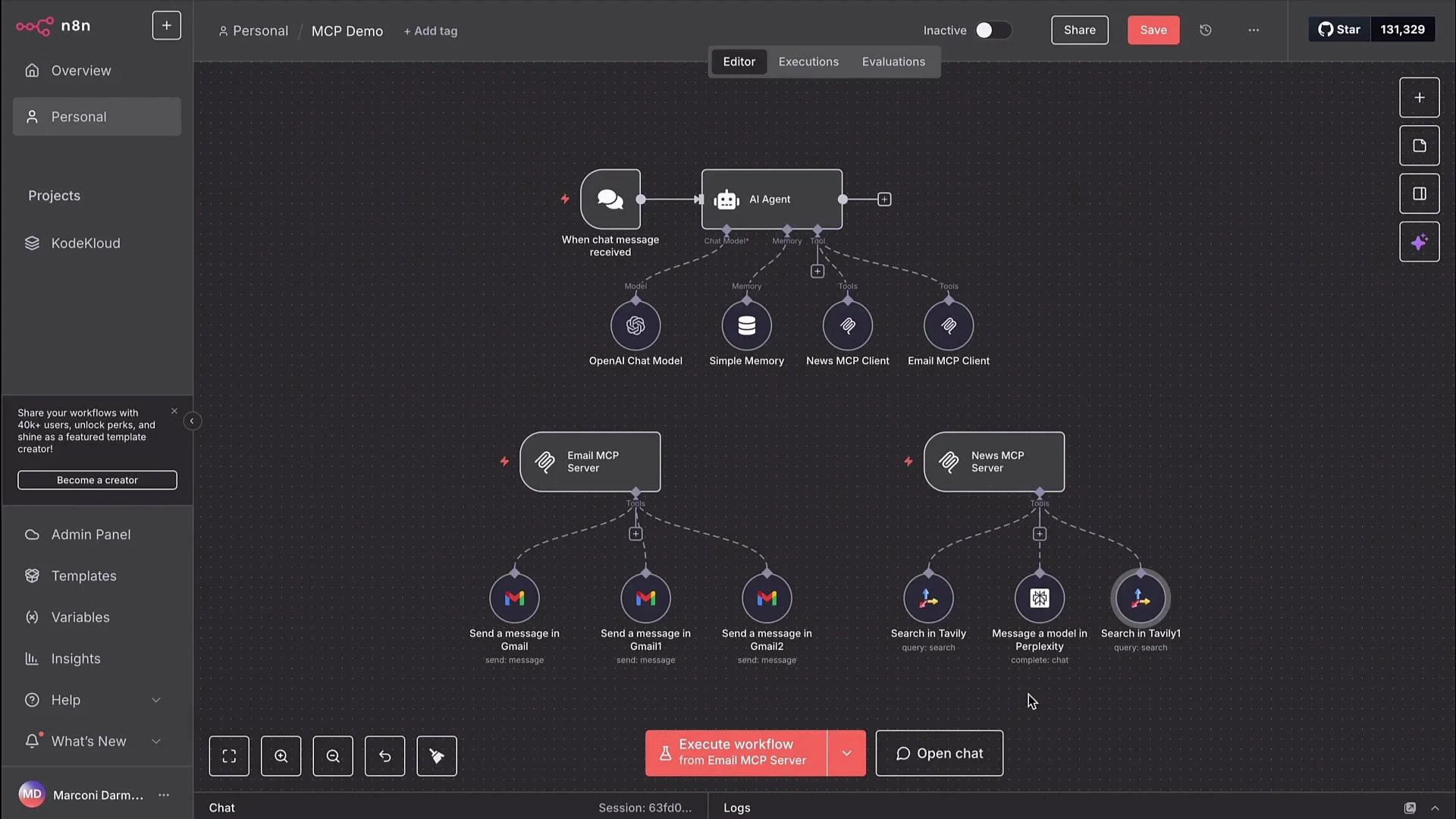Click Become a creator button
Image resolution: width=1456 pixels, height=819 pixels.
[x=97, y=480]
